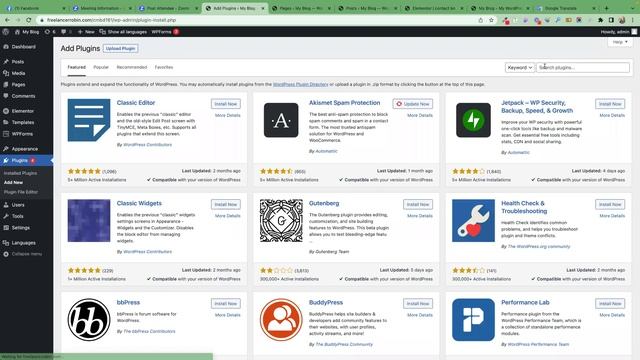The height and width of the screenshot is (360, 640).
Task: Expand the Help dropdown tab
Action: coord(620,42)
